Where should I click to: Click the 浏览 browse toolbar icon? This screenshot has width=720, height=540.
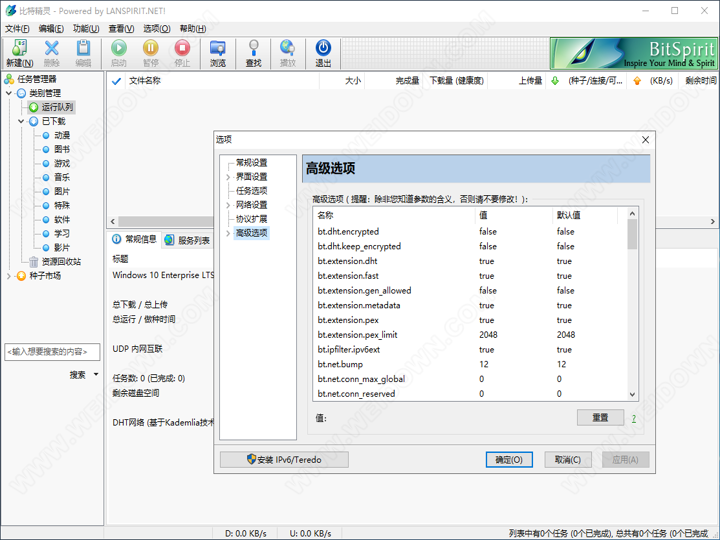[218, 53]
